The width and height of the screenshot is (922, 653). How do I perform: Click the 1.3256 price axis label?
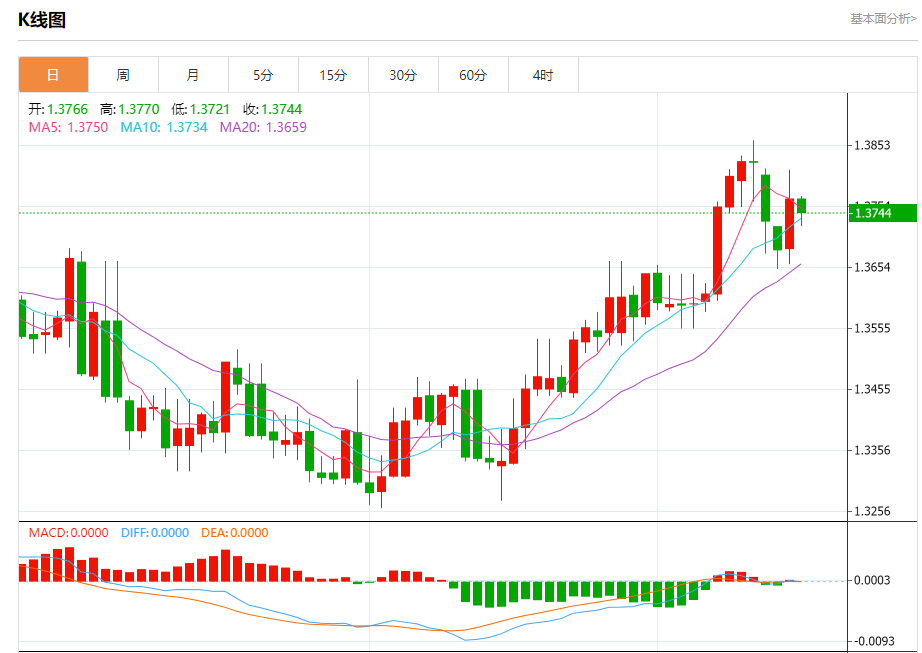pos(872,511)
